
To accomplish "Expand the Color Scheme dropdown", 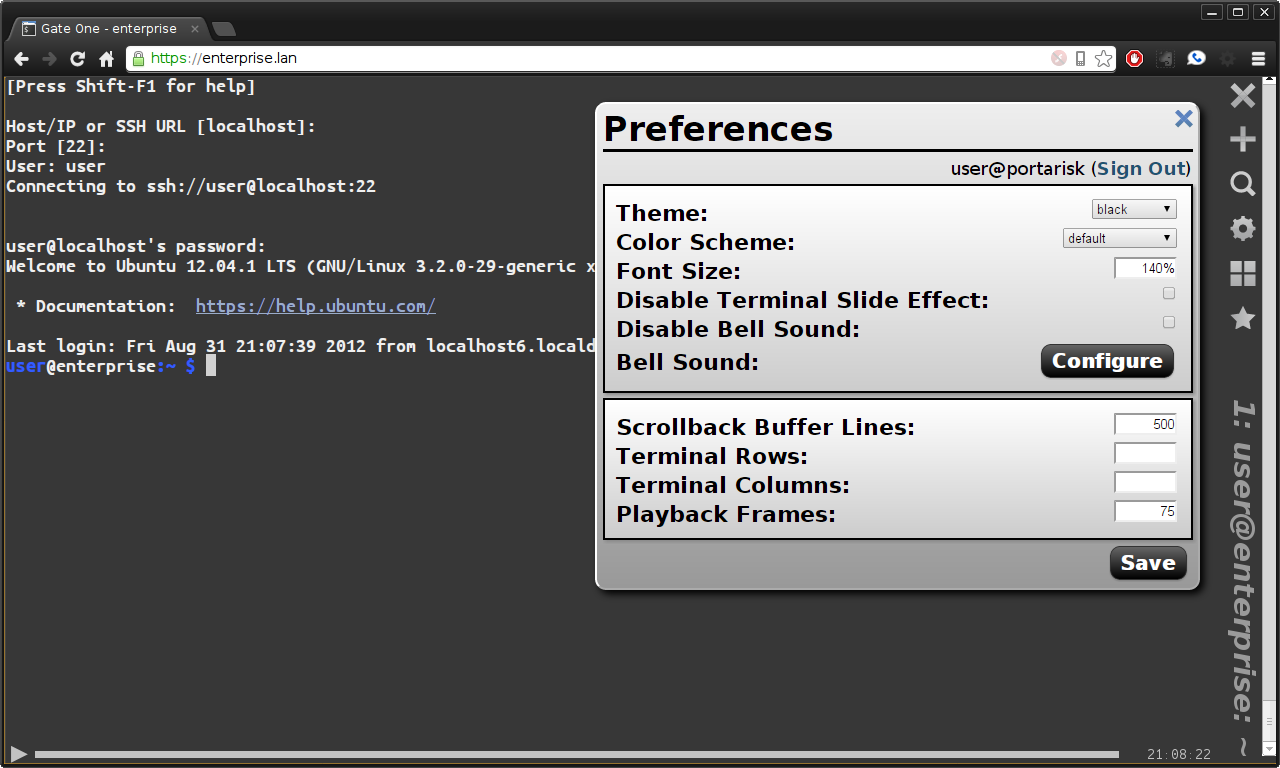I will [x=1119, y=238].
